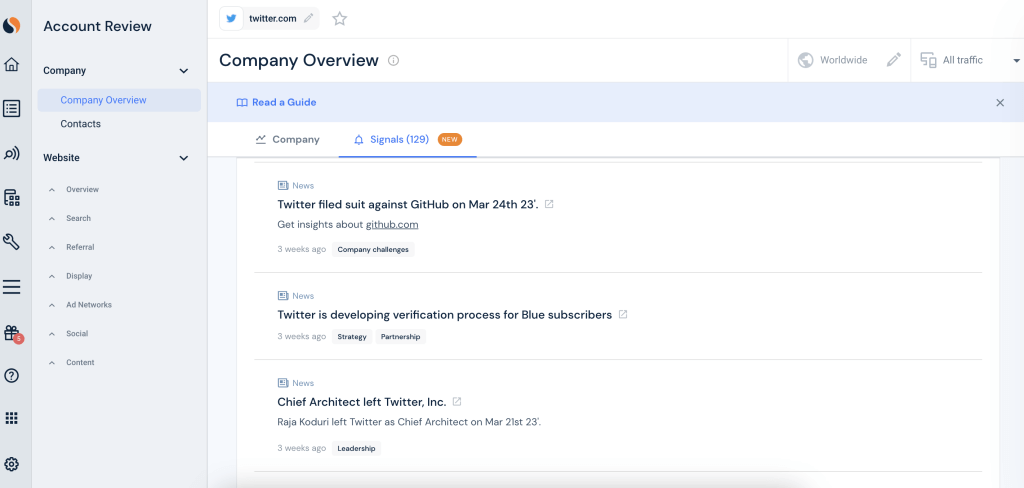Click the Company challenges tag
Screen dimensions: 1024x488
click(373, 250)
